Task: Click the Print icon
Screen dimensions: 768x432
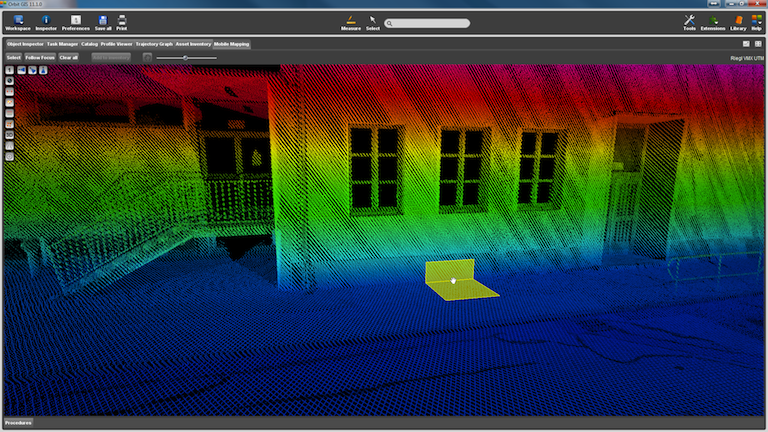Action: tap(122, 21)
